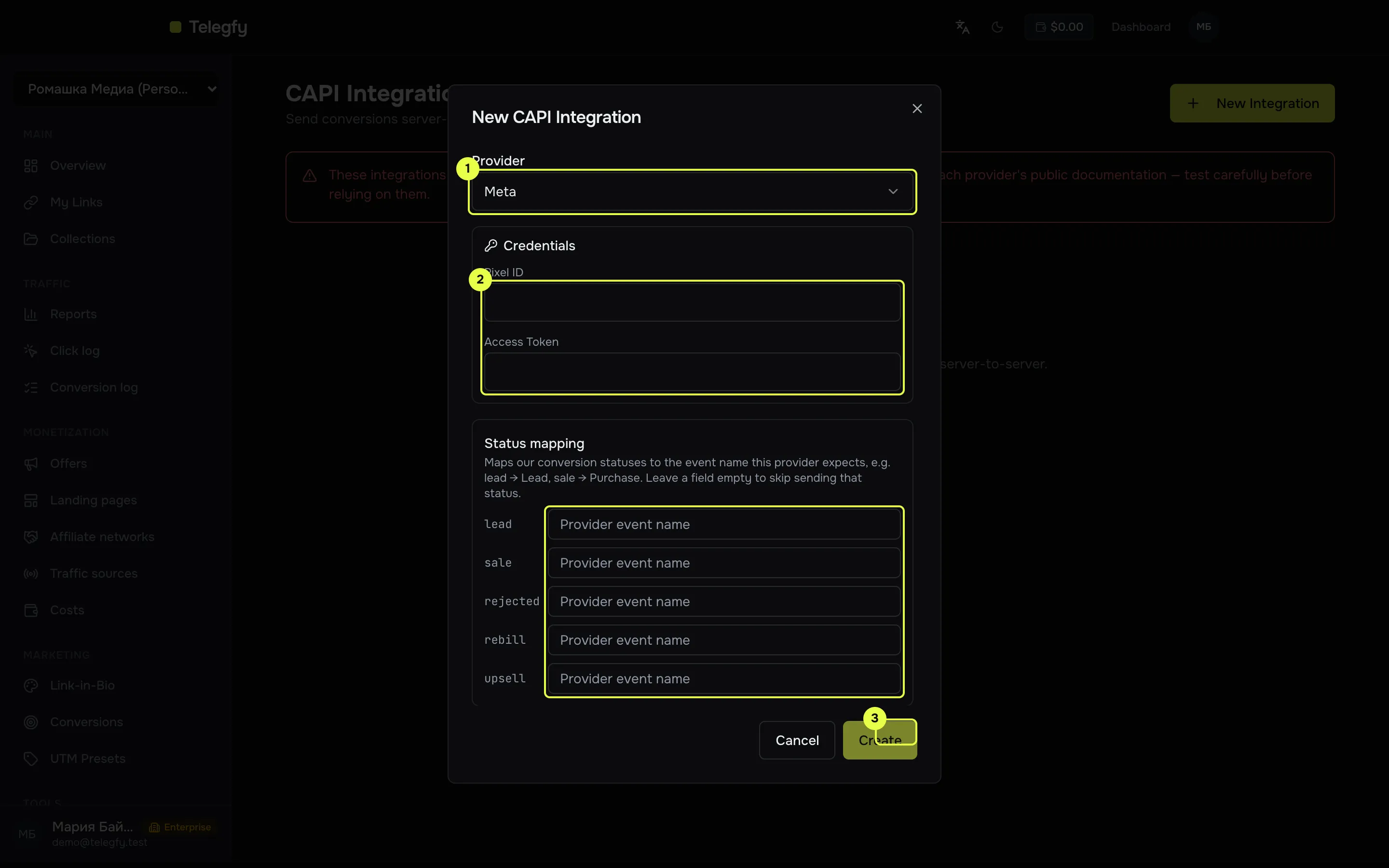The width and height of the screenshot is (1389, 868).
Task: Click the Telegfy logo
Action: (208, 27)
